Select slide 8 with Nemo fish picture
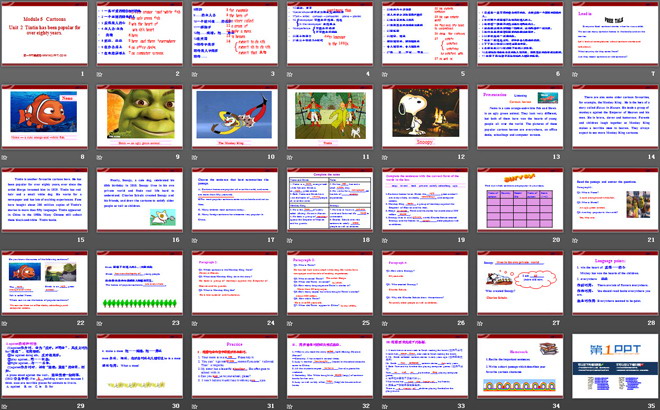This screenshot has height=410, width=660. tap(45, 117)
